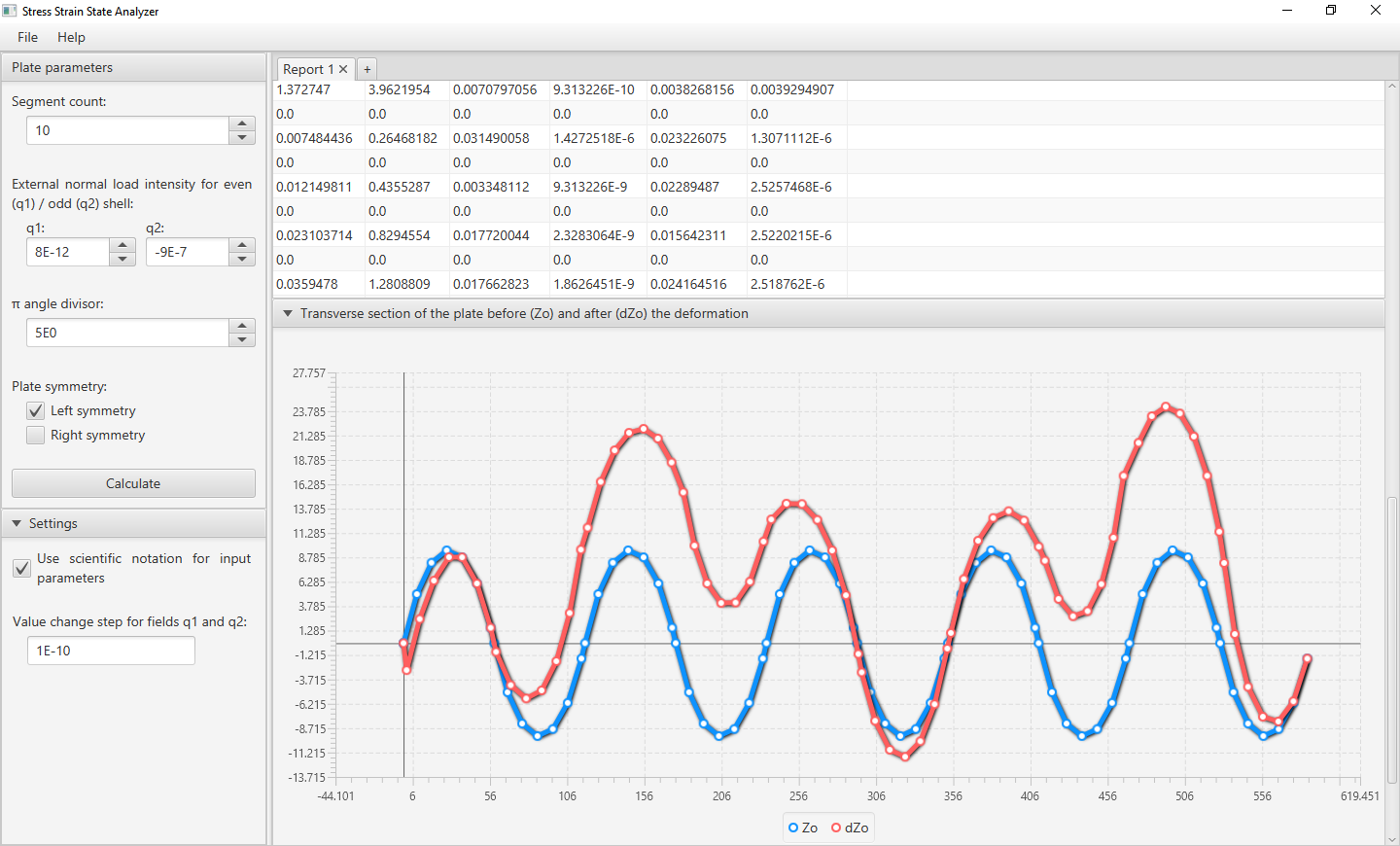Decrease q1 value with down arrow
1400x846 pixels.
[122, 259]
